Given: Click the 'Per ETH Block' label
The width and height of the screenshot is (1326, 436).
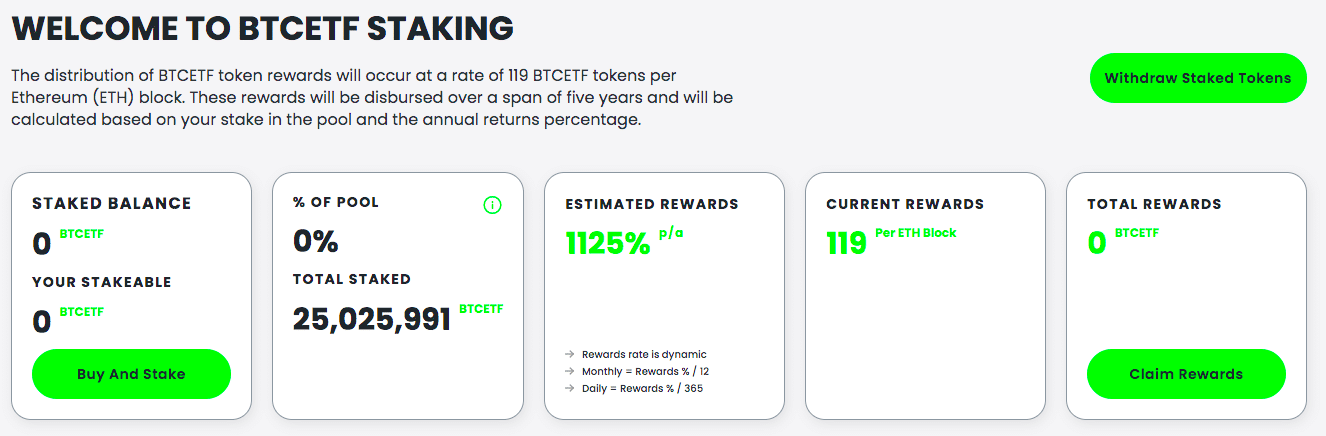Looking at the screenshot, I should tap(915, 233).
